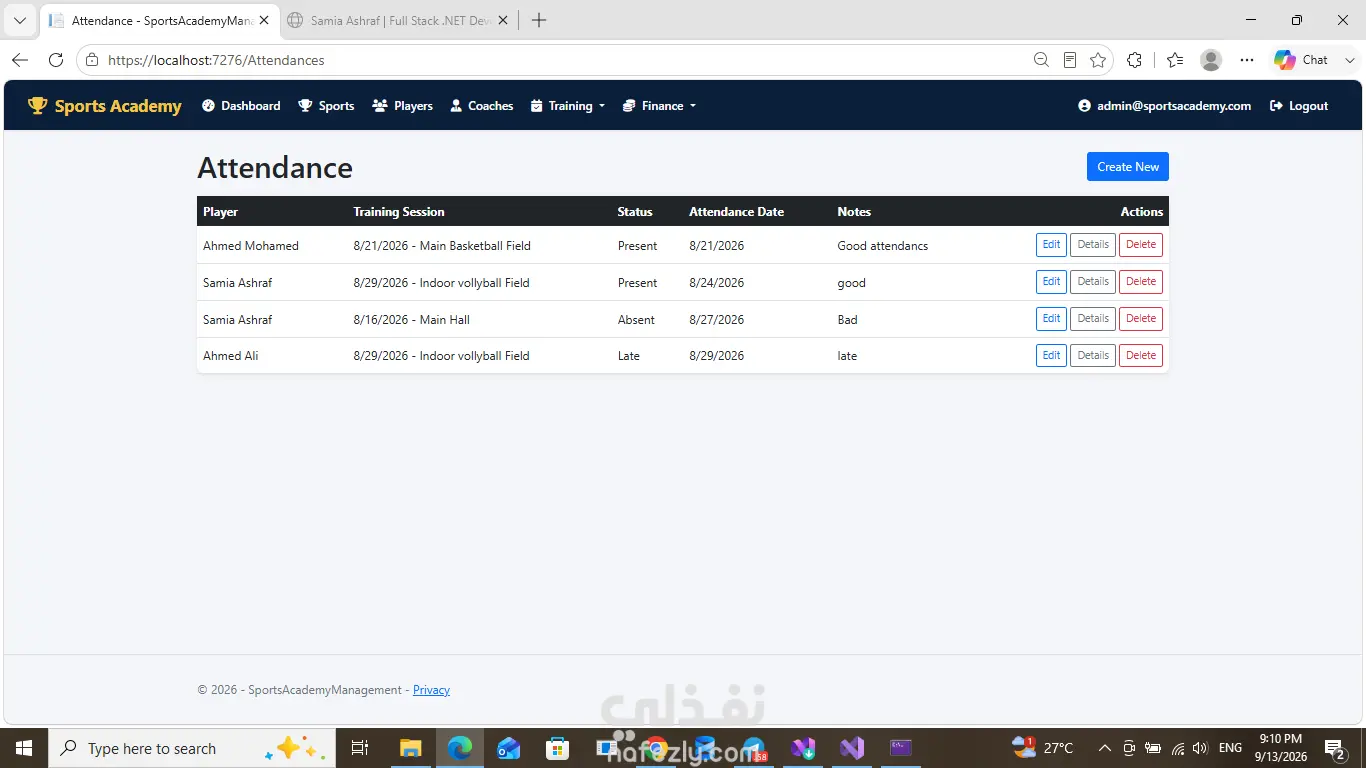Open the Privacy footer link
1366x768 pixels.
431,690
